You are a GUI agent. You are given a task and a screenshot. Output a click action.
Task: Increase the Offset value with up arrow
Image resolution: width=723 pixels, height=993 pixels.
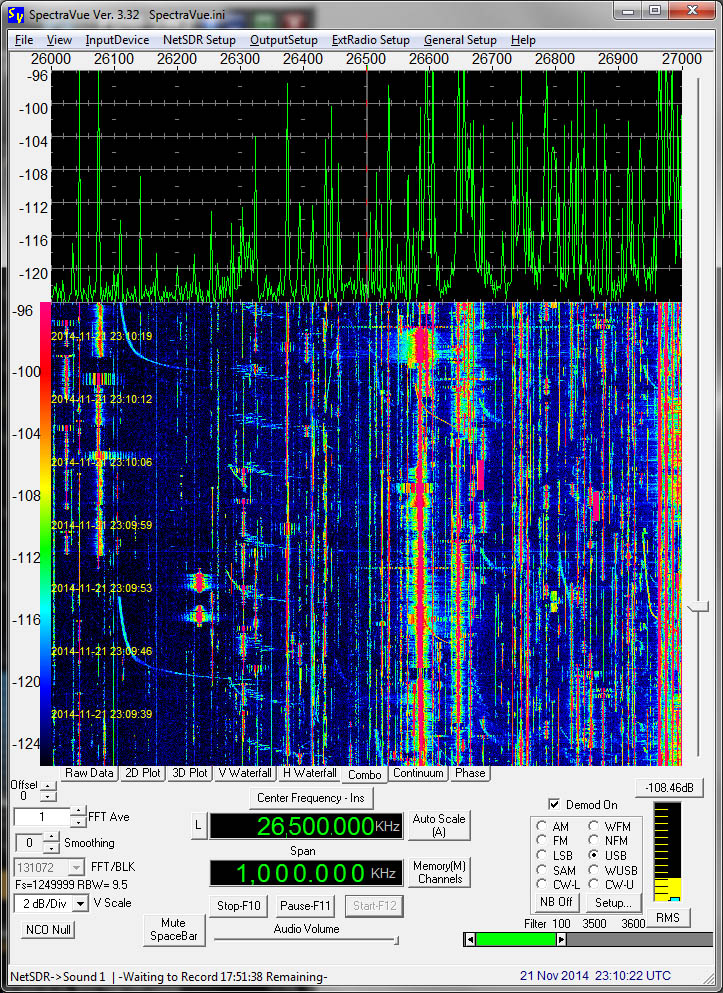pyautogui.click(x=47, y=787)
